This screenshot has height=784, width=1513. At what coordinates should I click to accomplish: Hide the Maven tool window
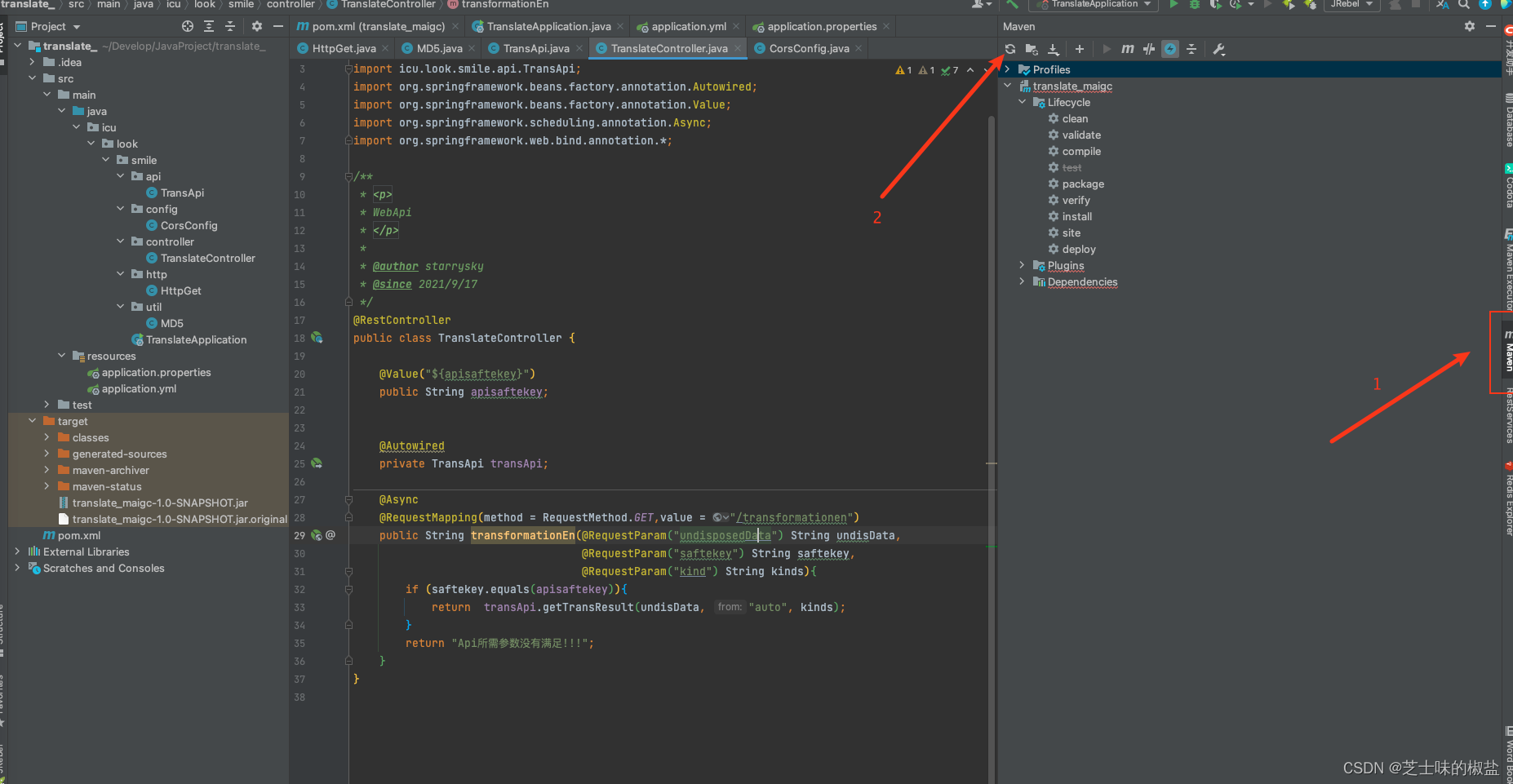1490,26
